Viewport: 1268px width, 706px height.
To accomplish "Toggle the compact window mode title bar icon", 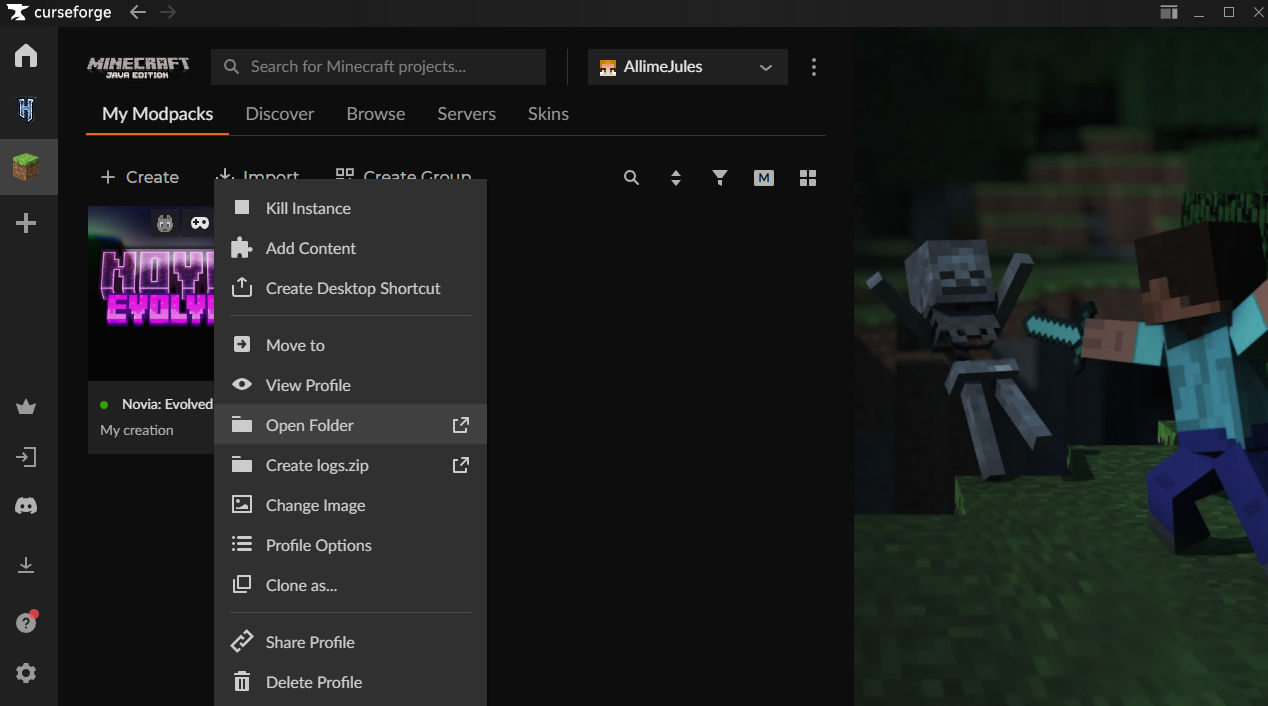I will pyautogui.click(x=1168, y=12).
